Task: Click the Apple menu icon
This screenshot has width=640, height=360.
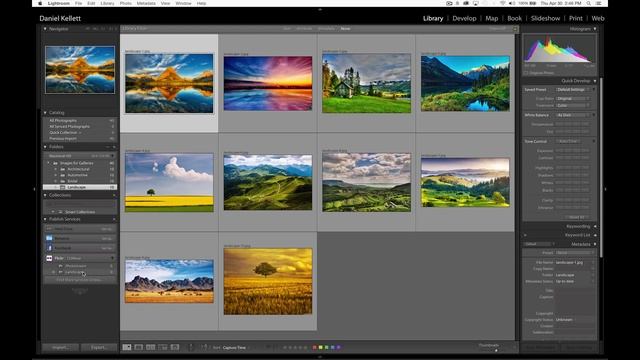Action: pyautogui.click(x=40, y=3)
